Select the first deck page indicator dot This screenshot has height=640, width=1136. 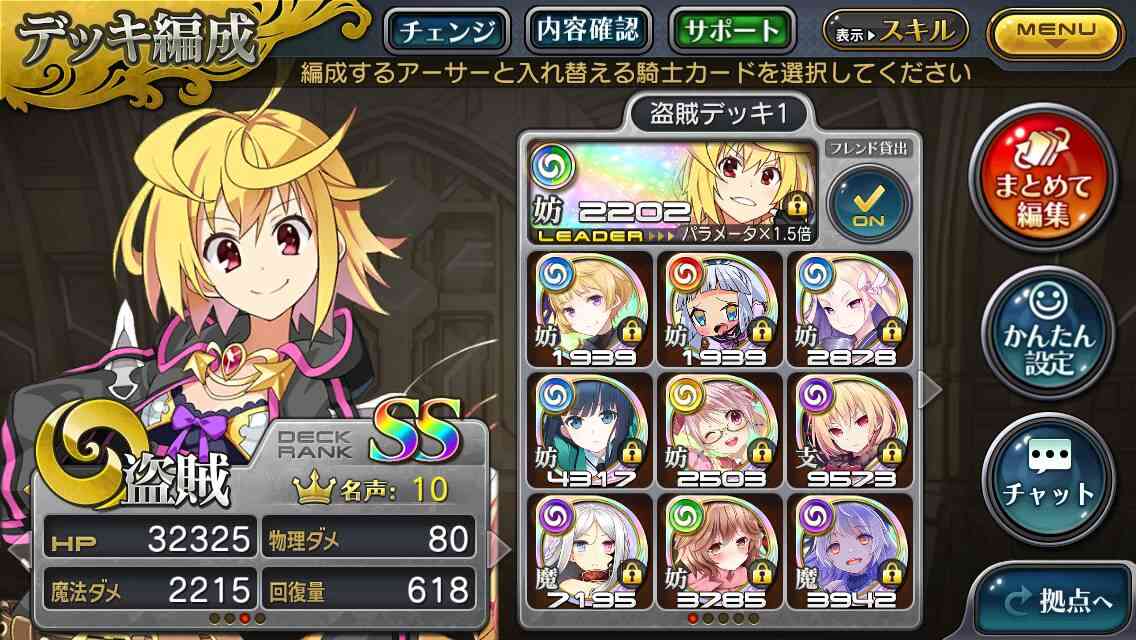click(693, 618)
